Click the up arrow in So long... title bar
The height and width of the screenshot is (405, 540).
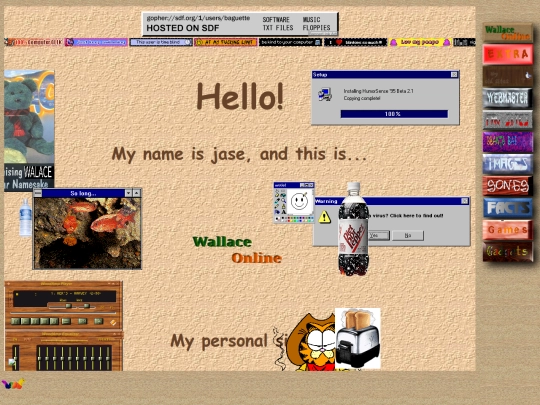(137, 193)
